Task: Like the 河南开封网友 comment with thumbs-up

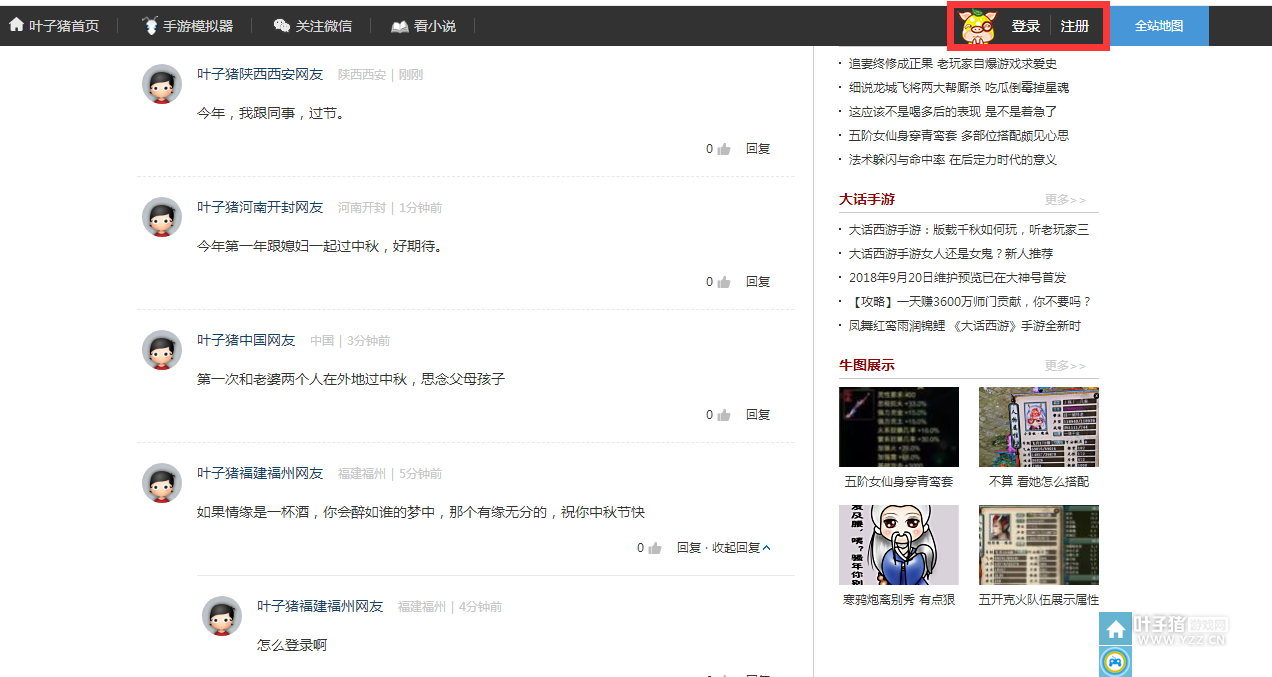Action: 724,282
